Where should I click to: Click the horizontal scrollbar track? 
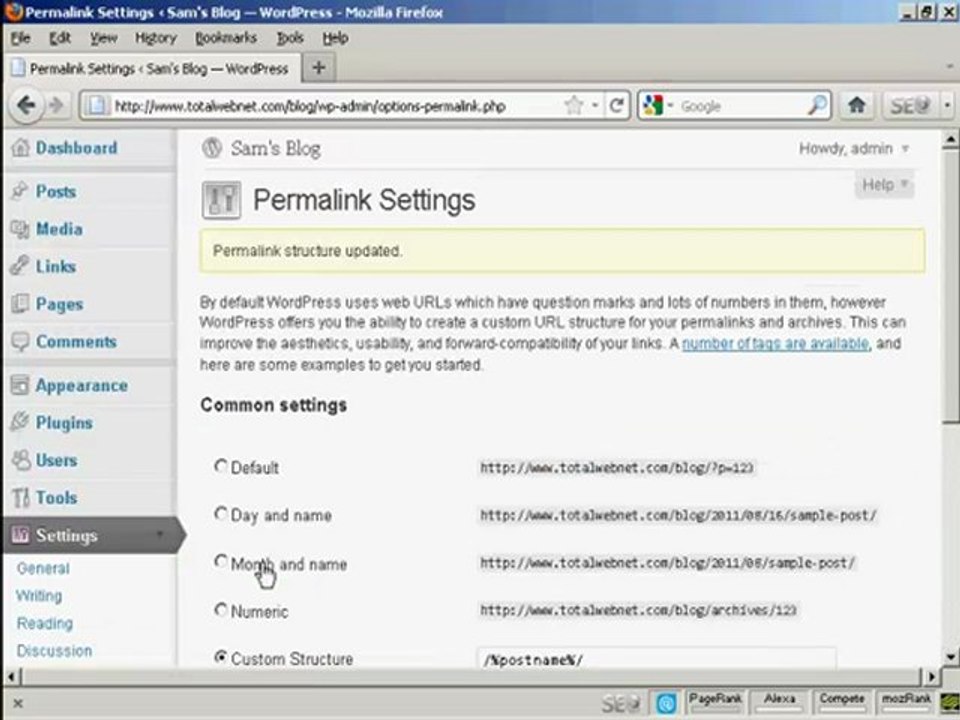[x=471, y=676]
